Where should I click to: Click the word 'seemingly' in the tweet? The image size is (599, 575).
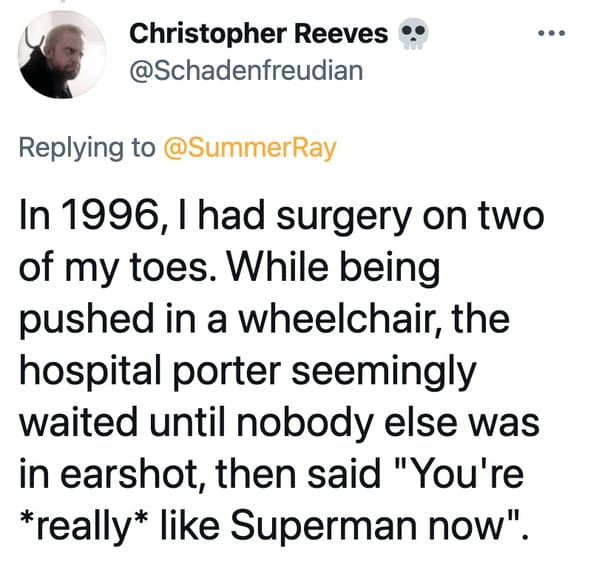click(x=384, y=373)
